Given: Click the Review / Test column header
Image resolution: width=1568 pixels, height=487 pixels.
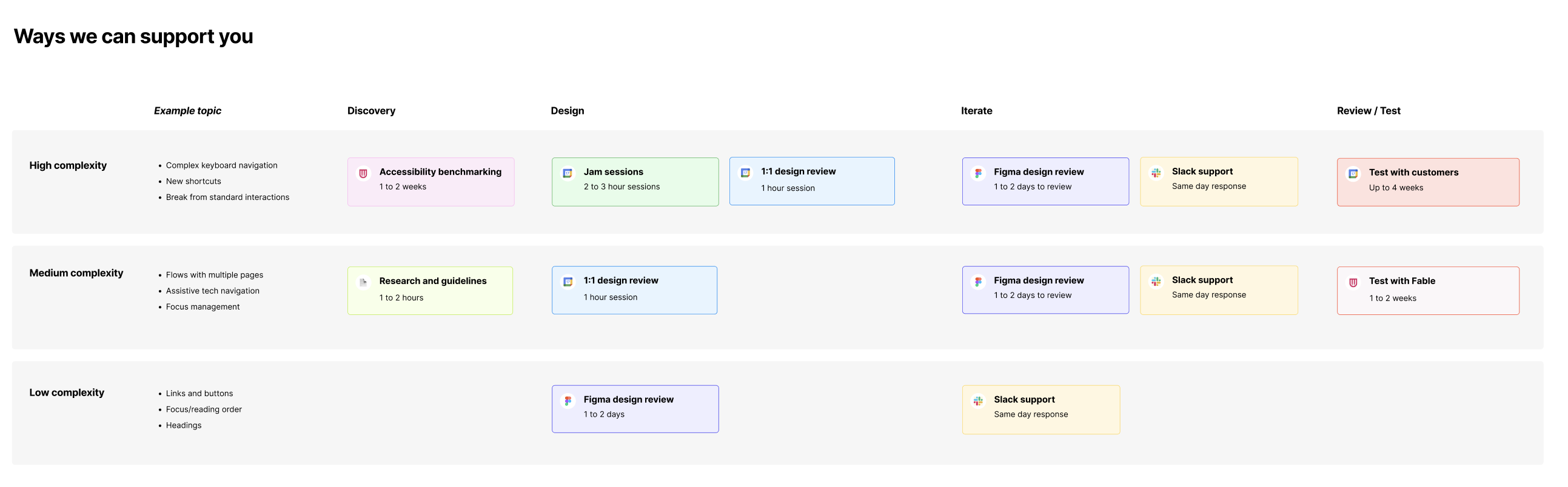Looking at the screenshot, I should tap(1369, 111).
